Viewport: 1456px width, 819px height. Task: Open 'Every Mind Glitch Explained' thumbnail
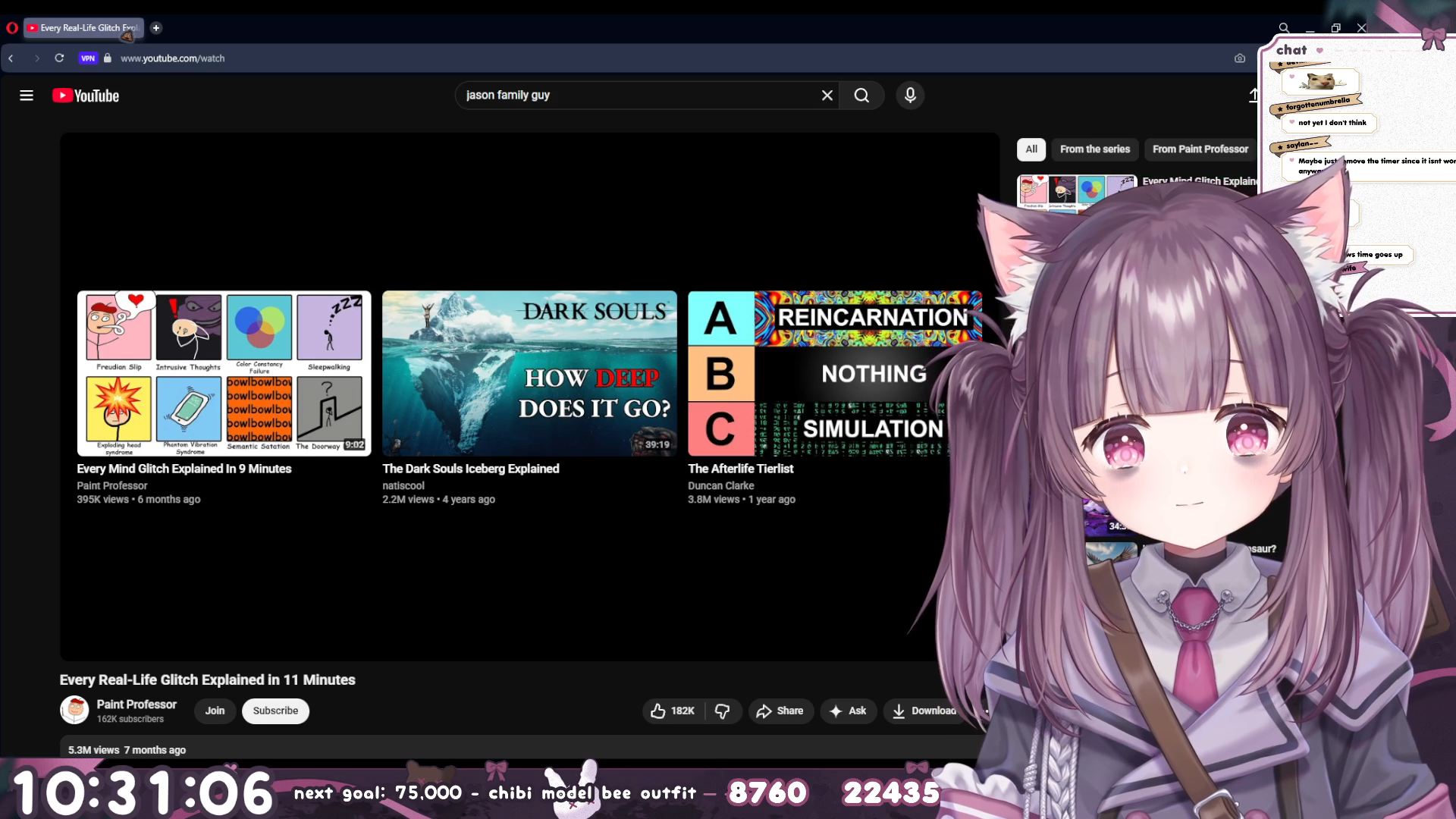[x=224, y=373]
